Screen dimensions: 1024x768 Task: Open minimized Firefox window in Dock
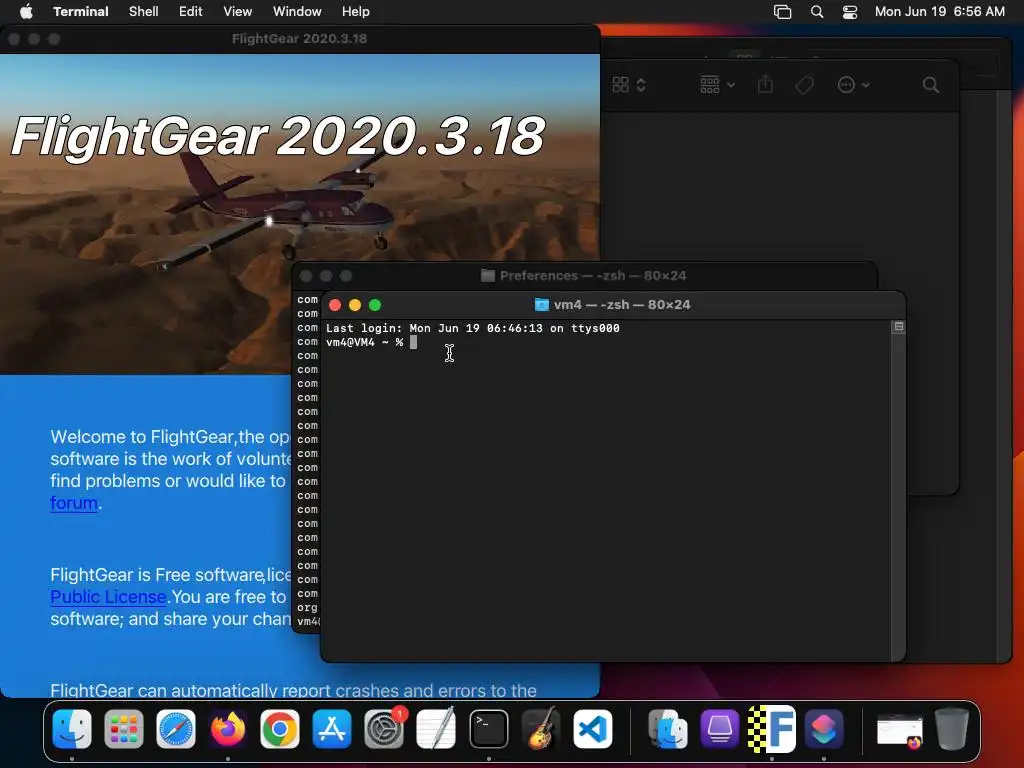(900, 731)
